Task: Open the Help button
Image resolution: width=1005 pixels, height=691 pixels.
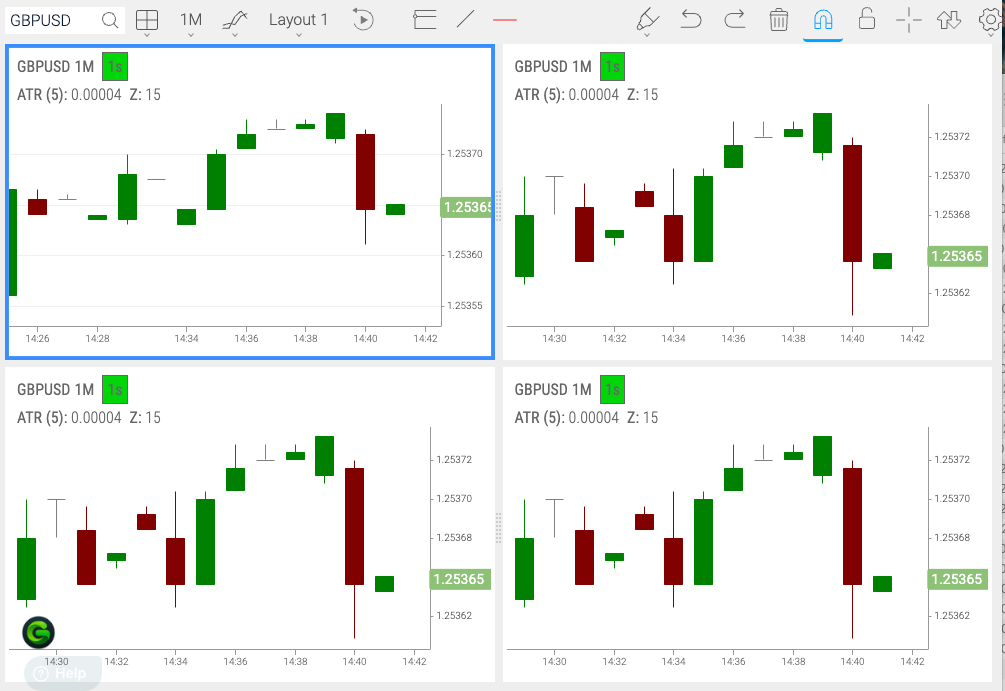Action: (62, 673)
